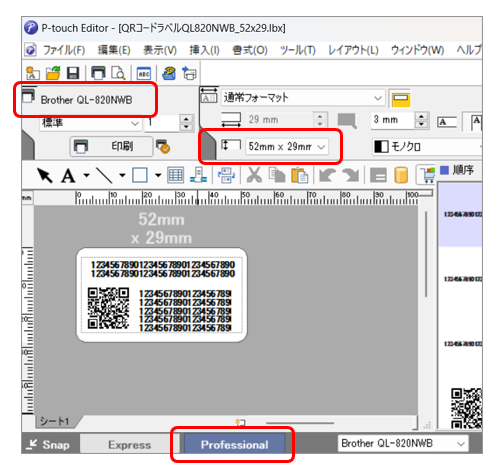504x476 pixels.
Task: Click the copies number input field
Action: coord(162,123)
